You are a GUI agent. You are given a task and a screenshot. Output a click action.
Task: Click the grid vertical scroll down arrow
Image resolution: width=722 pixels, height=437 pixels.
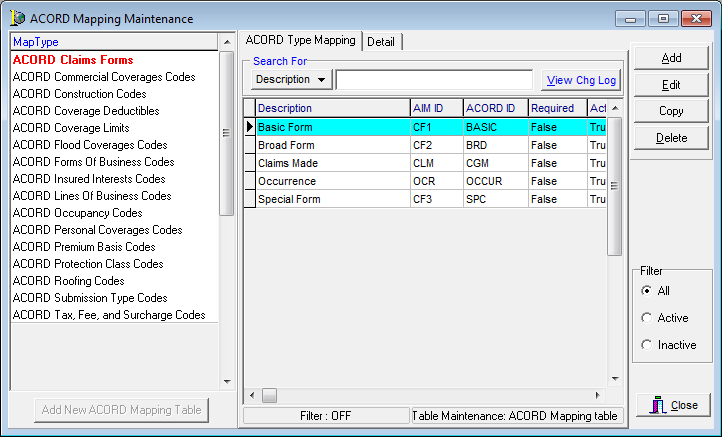click(x=615, y=379)
